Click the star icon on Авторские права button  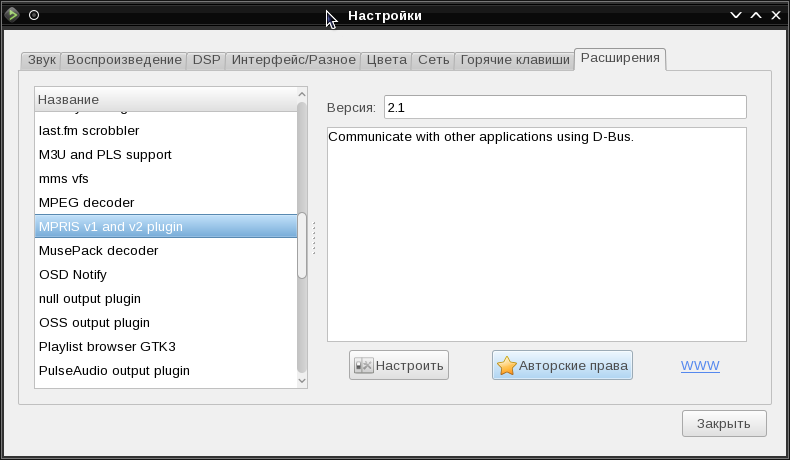click(507, 366)
